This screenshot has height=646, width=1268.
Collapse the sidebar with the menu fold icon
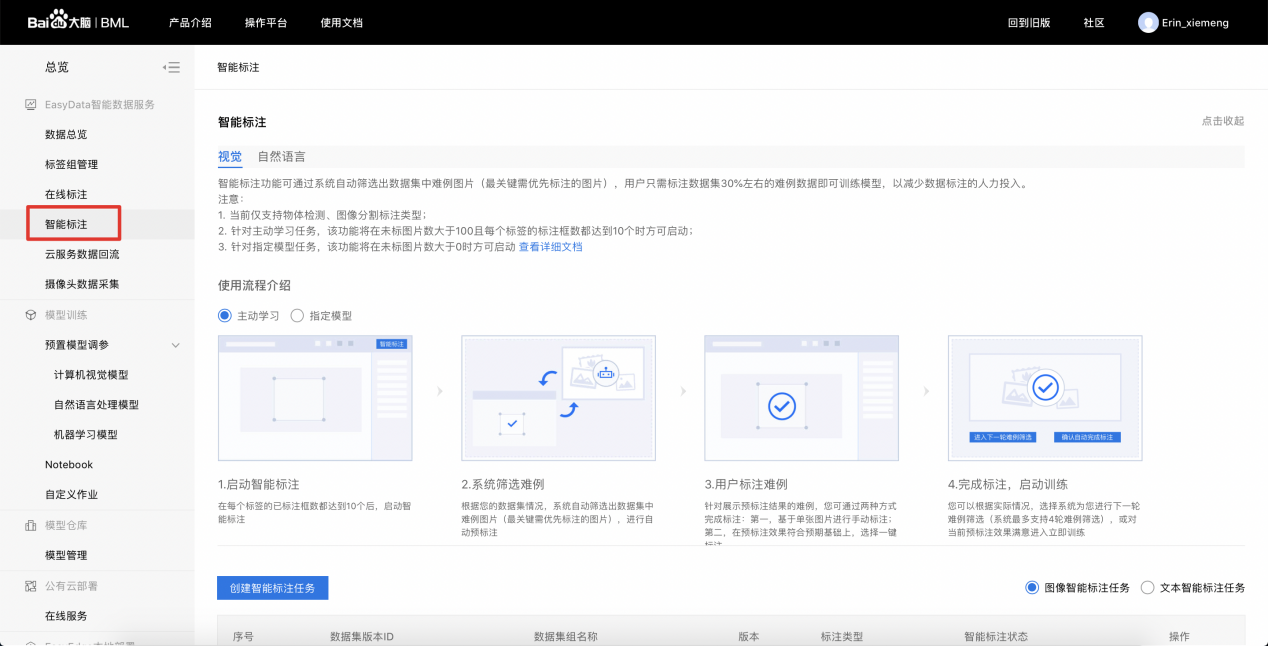(172, 68)
